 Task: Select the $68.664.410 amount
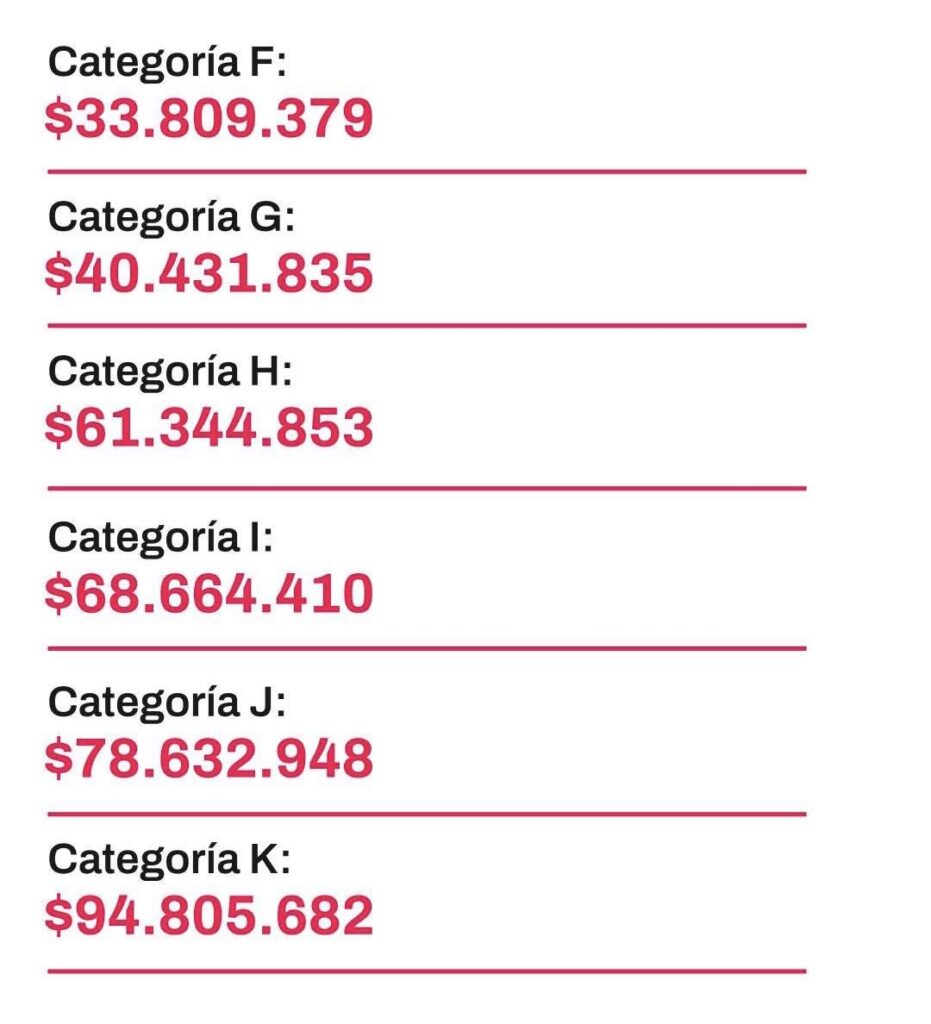pyautogui.click(x=209, y=593)
